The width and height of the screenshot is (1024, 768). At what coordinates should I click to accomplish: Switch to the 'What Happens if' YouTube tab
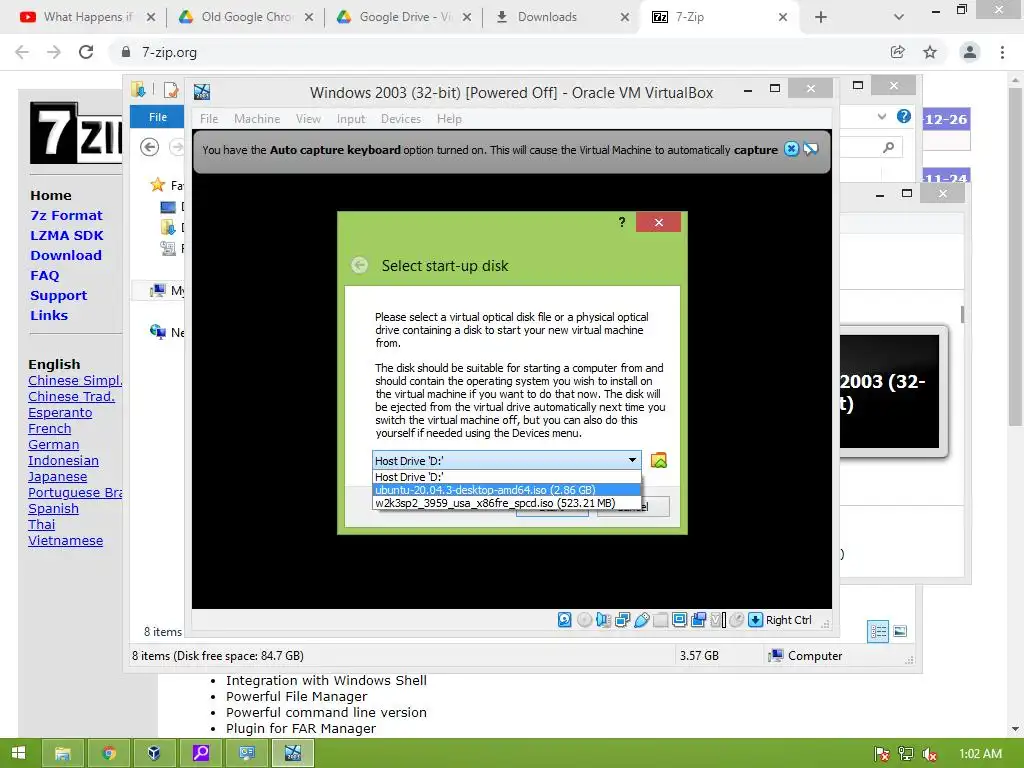(x=86, y=17)
